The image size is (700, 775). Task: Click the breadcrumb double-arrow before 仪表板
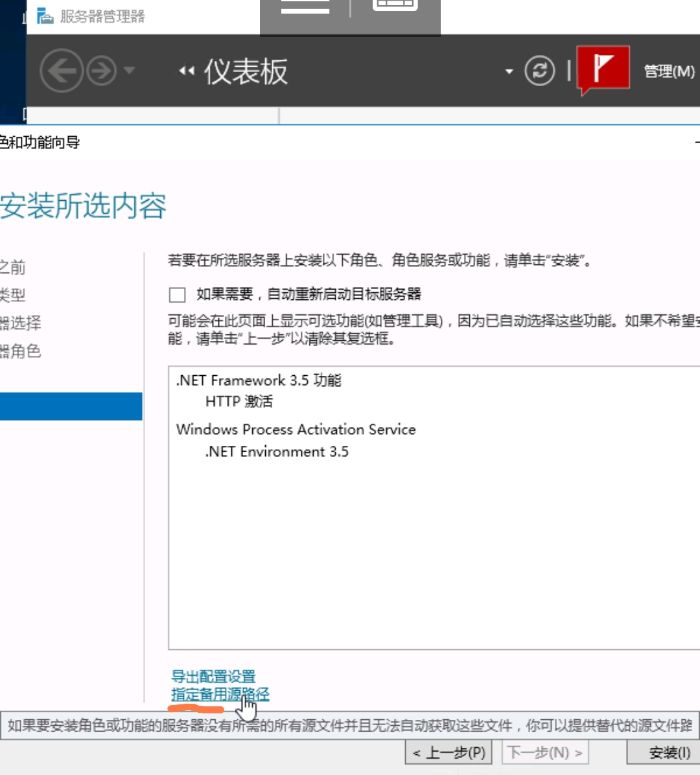[186, 71]
